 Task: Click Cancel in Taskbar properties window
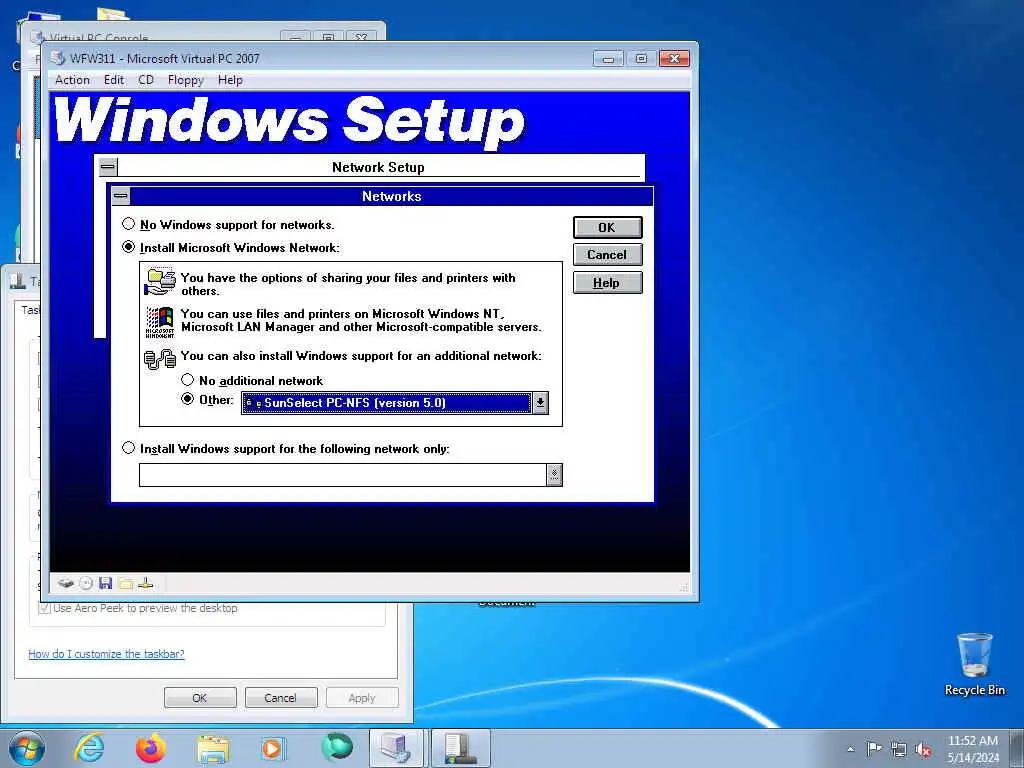coord(281,697)
